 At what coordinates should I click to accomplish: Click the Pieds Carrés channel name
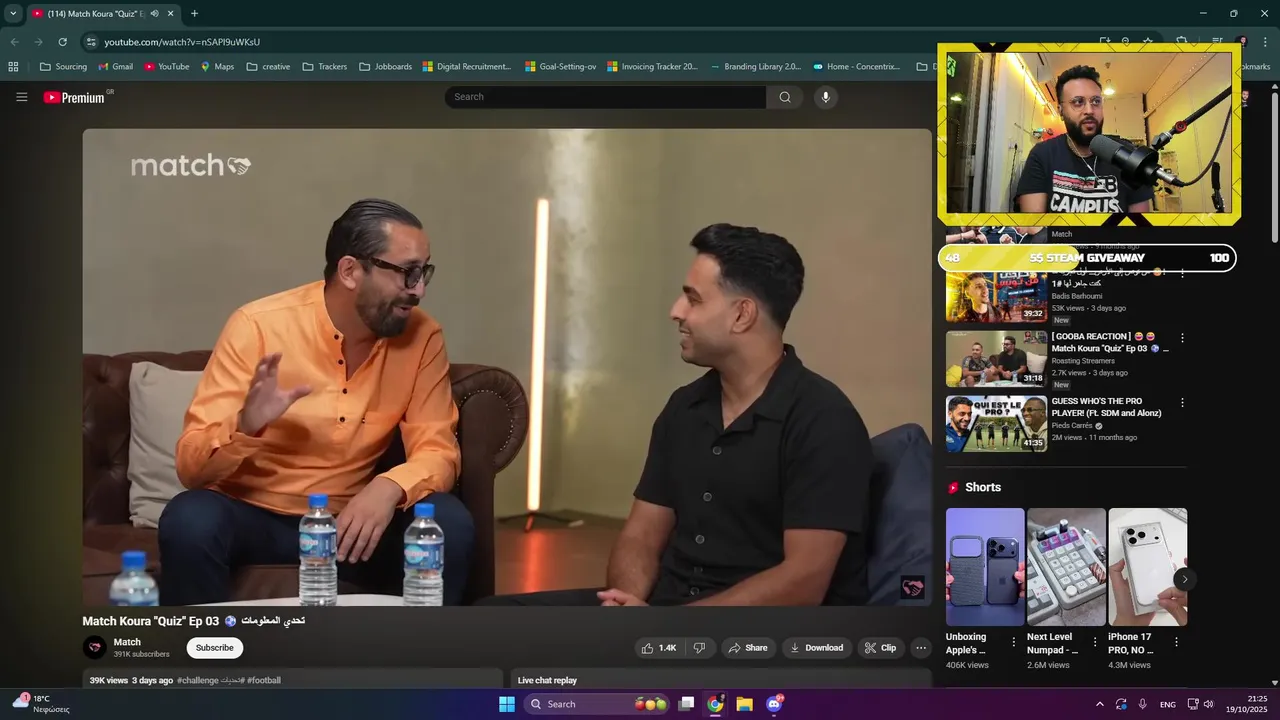1072,425
